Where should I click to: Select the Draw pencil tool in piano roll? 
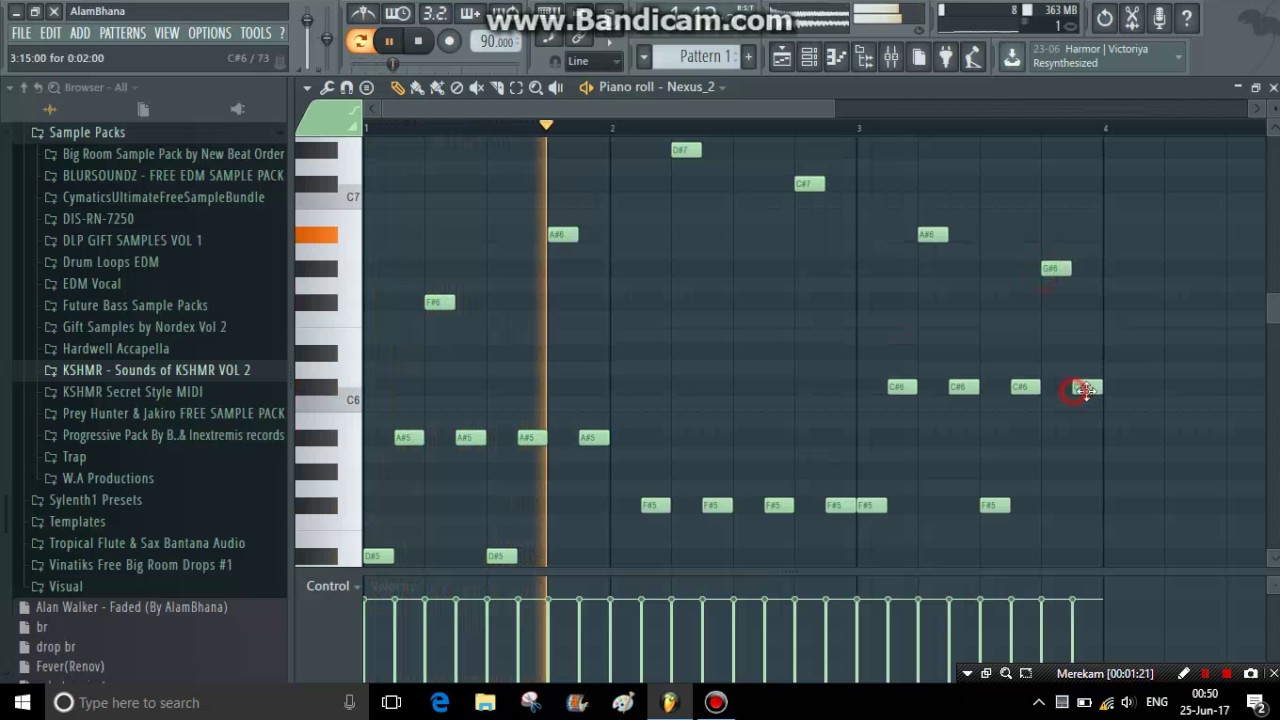(397, 88)
